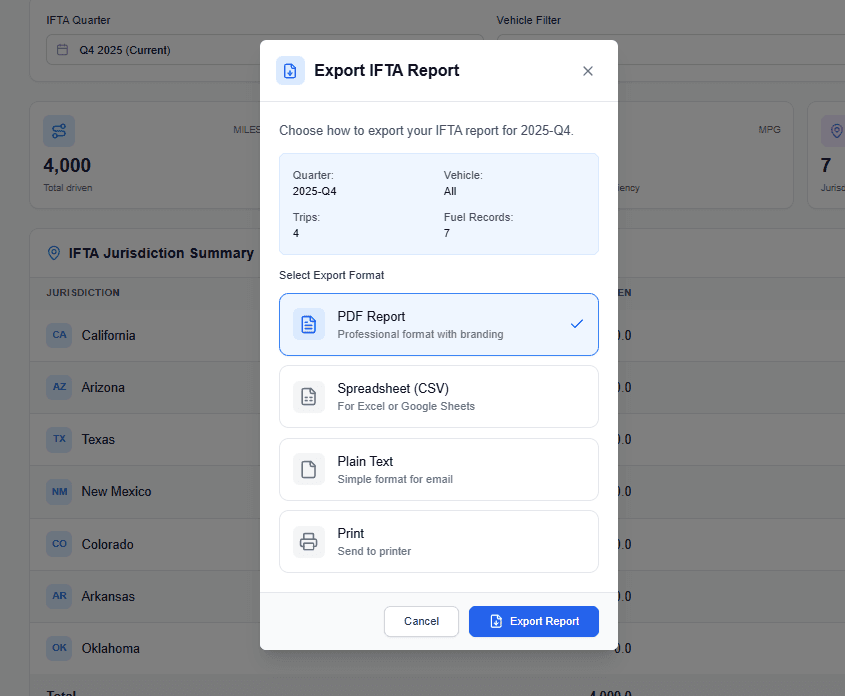This screenshot has height=696, width=845.
Task: Click the Export Report button
Action: click(x=533, y=621)
